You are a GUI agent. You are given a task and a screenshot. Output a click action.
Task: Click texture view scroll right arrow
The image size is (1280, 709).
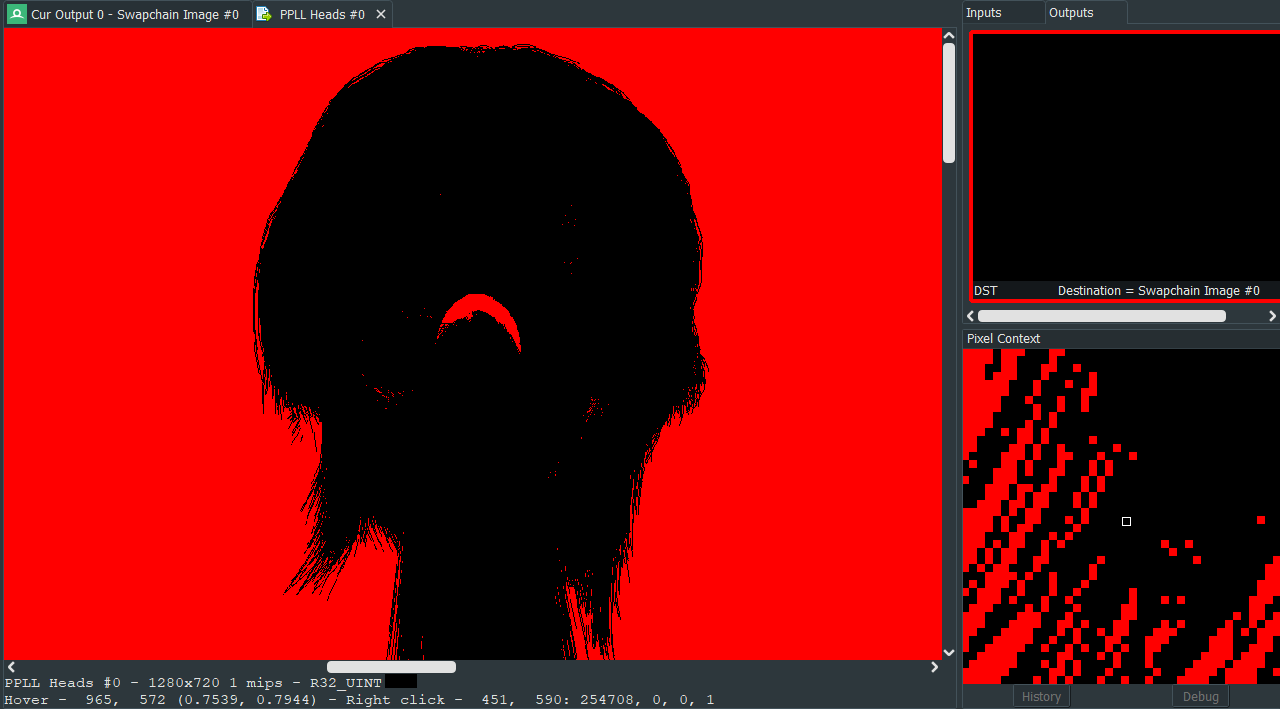pos(935,667)
